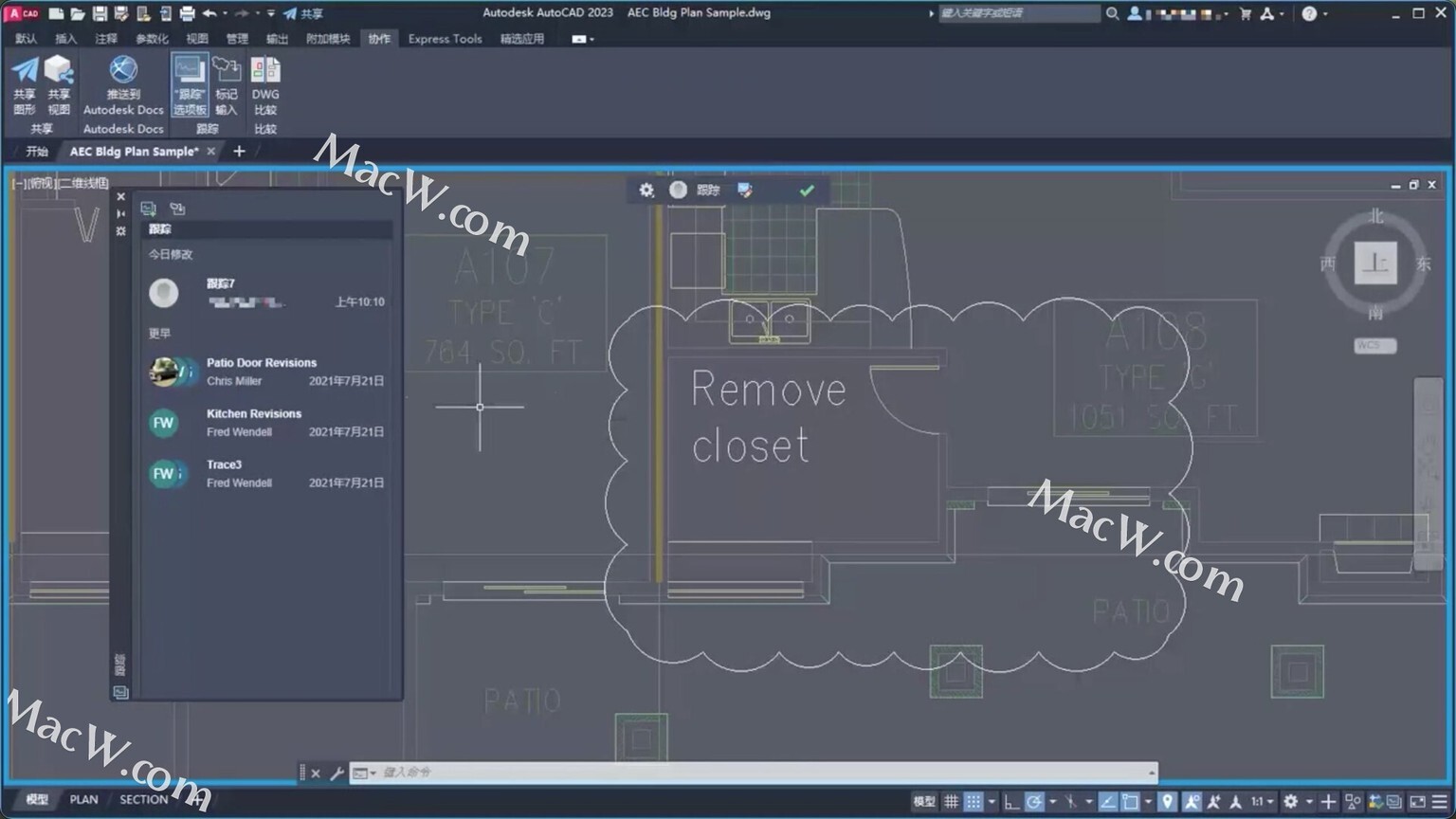
Task: Open the Patio Door Revisions trace
Action: 266,372
